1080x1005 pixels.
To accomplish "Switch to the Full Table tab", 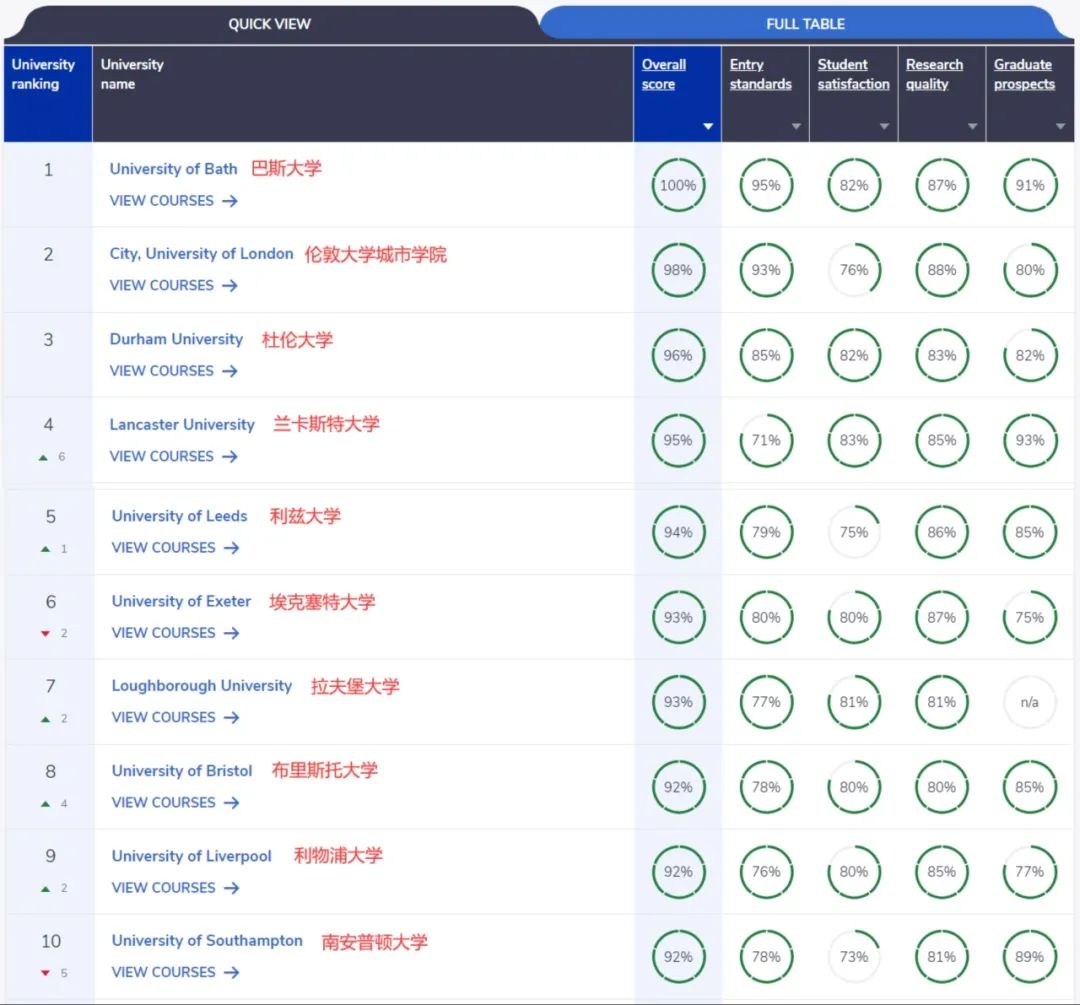I will [x=805, y=24].
